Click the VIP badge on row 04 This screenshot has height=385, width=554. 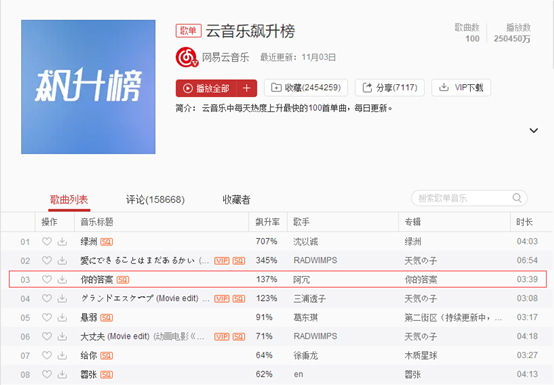[222, 299]
